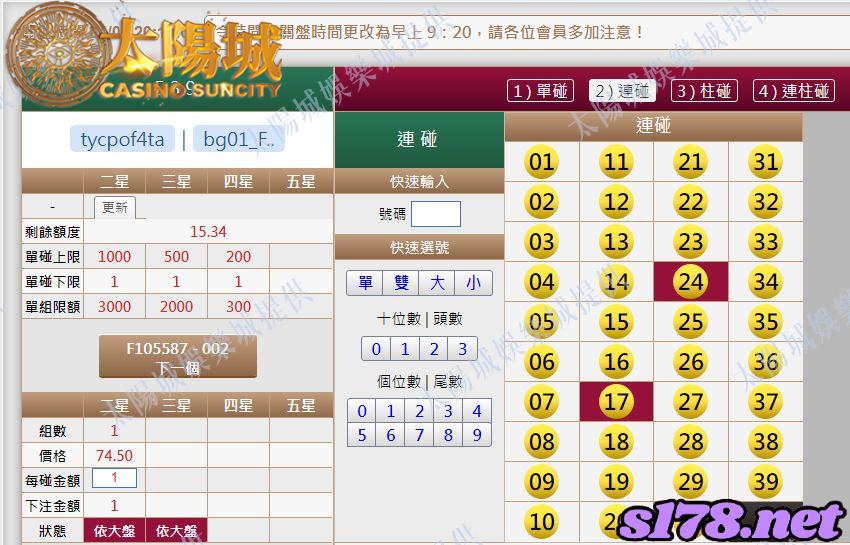Image resolution: width=850 pixels, height=545 pixels.
Task: Select ball number 09
Action: point(542,482)
